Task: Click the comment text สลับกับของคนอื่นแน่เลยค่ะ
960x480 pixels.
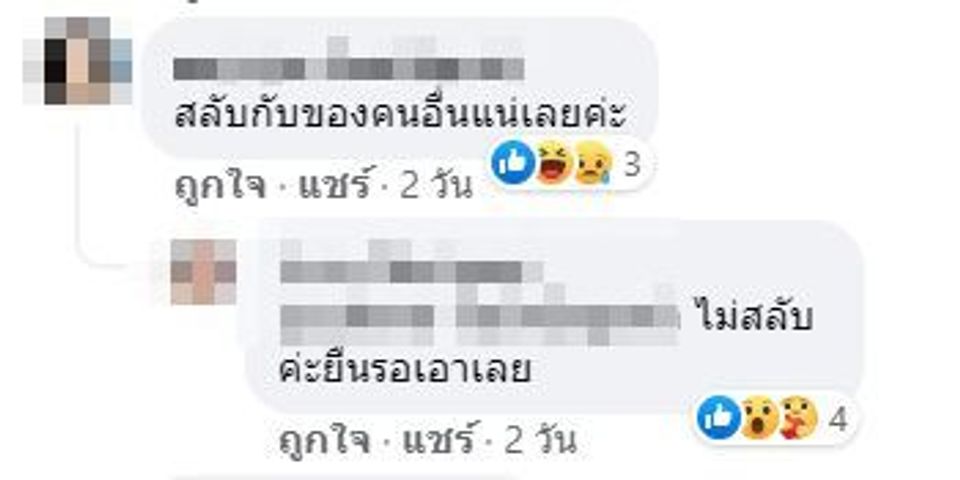Action: tap(402, 114)
